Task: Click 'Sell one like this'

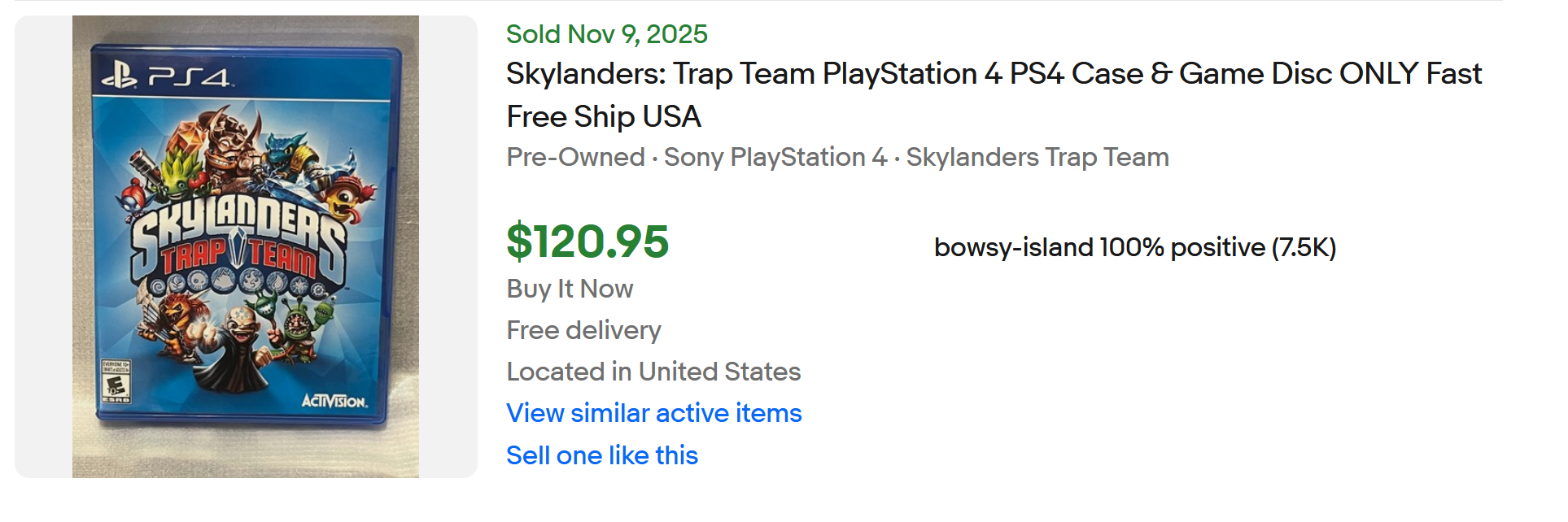Action: tap(601, 455)
